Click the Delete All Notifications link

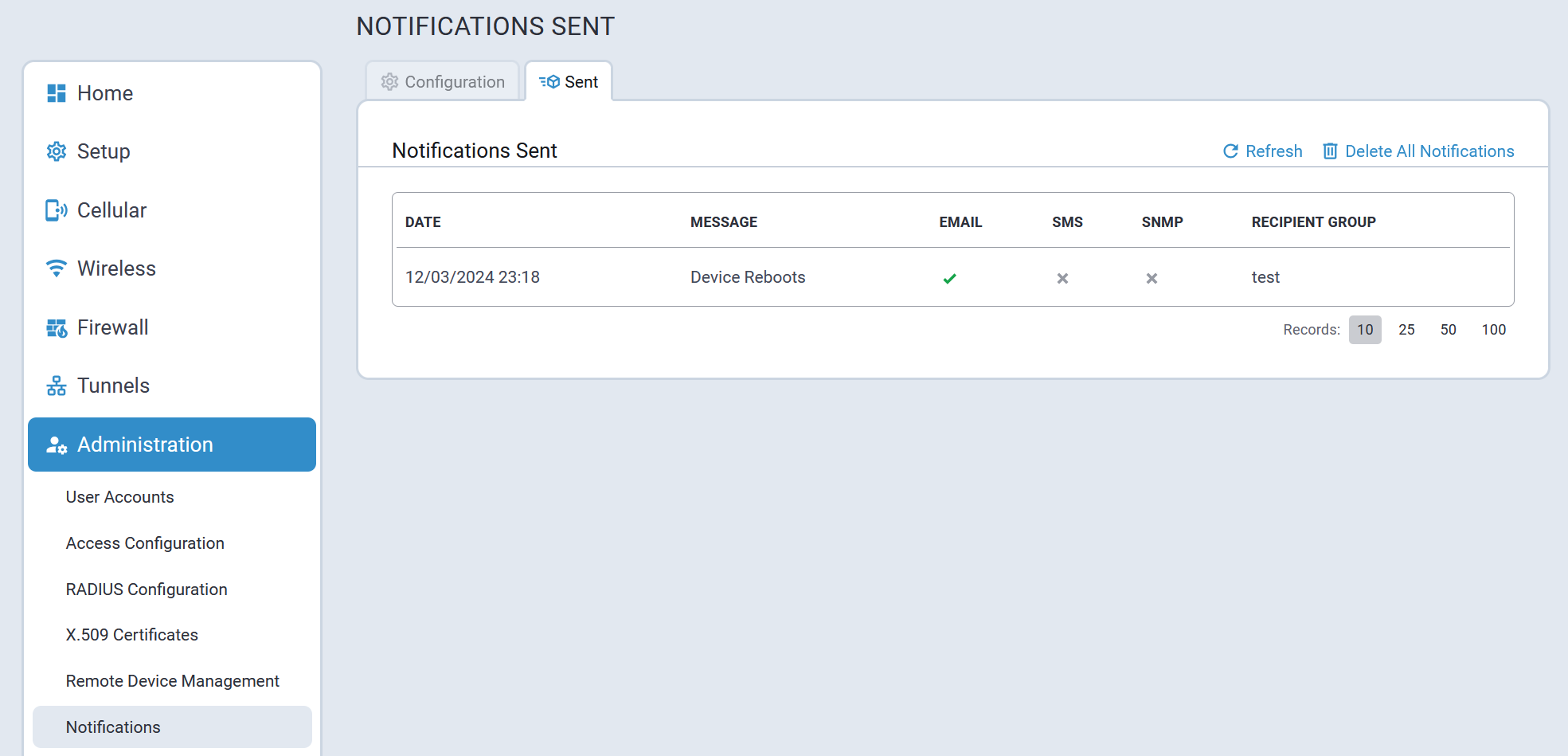(x=1429, y=151)
